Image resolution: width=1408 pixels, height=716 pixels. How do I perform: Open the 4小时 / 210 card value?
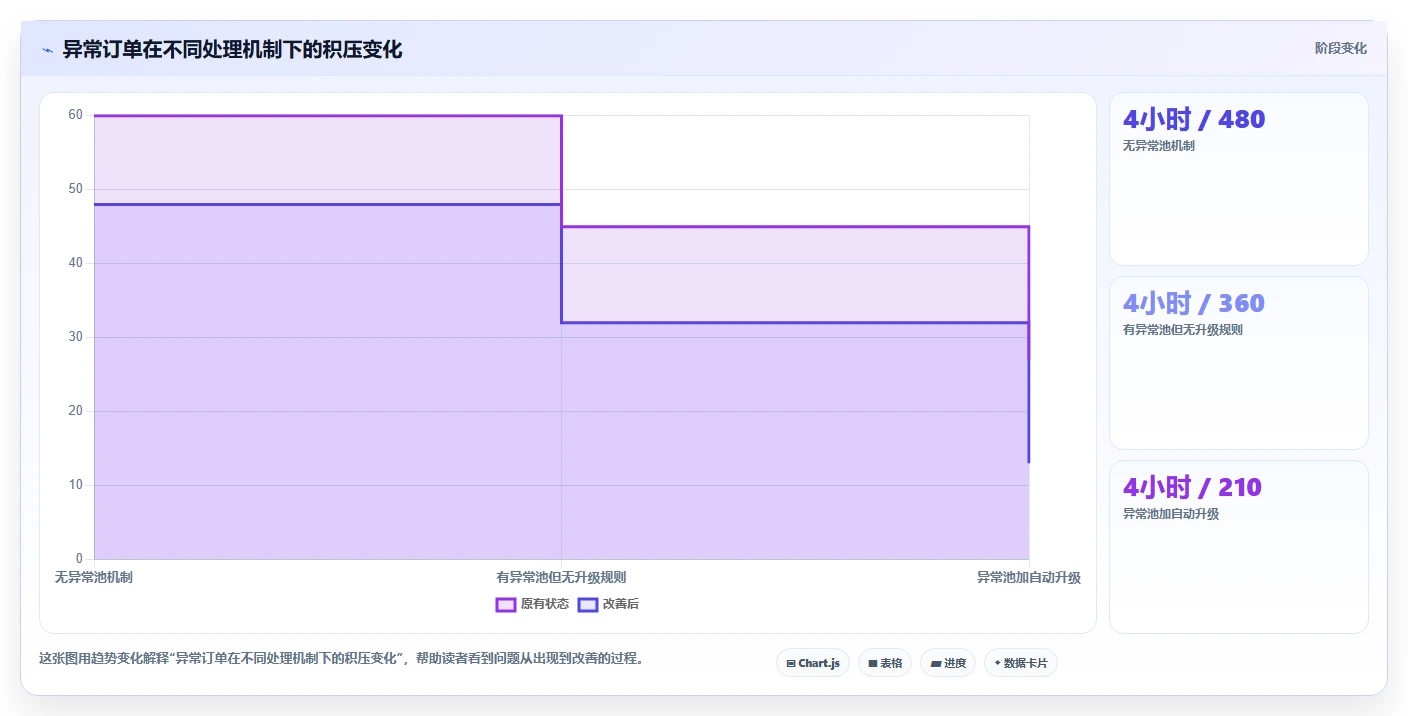pyautogui.click(x=1192, y=487)
